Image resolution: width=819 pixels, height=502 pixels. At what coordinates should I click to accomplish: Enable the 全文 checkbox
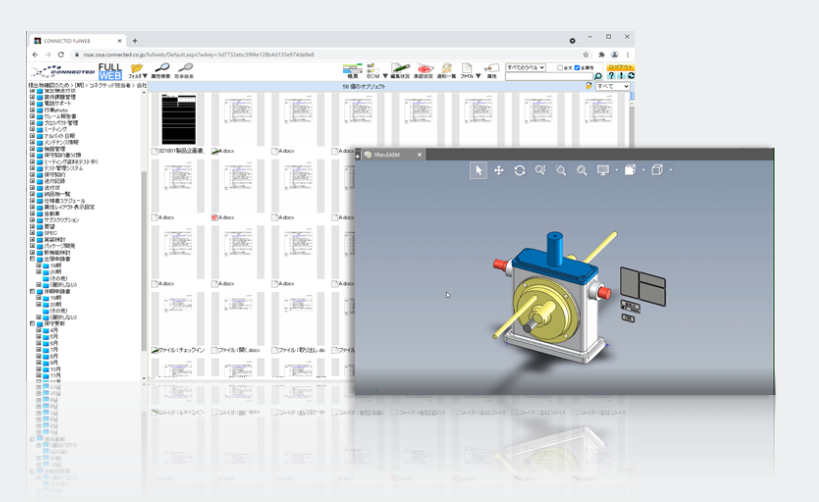[560, 68]
